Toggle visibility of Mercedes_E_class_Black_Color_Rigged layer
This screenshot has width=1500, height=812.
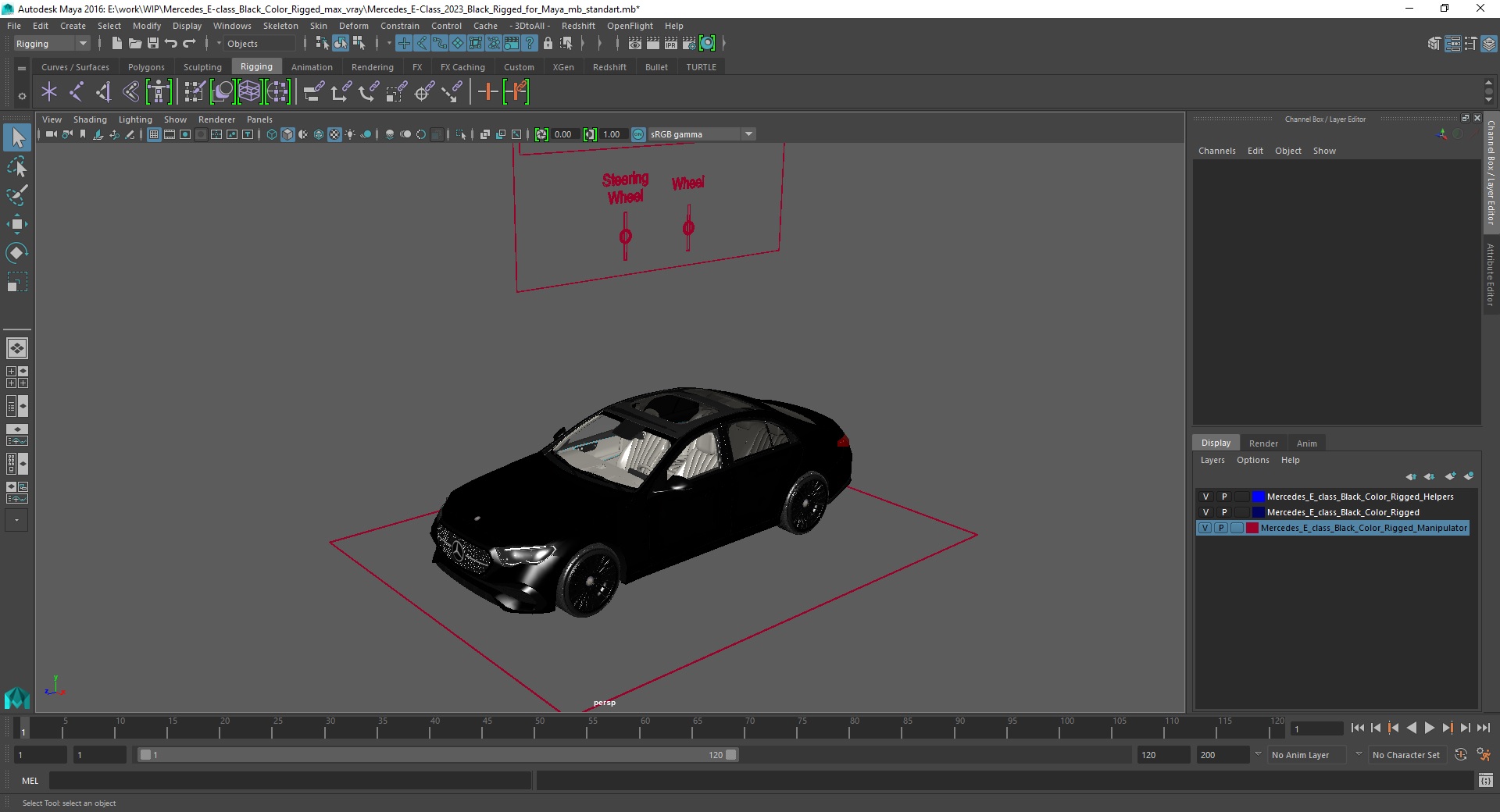click(x=1205, y=512)
